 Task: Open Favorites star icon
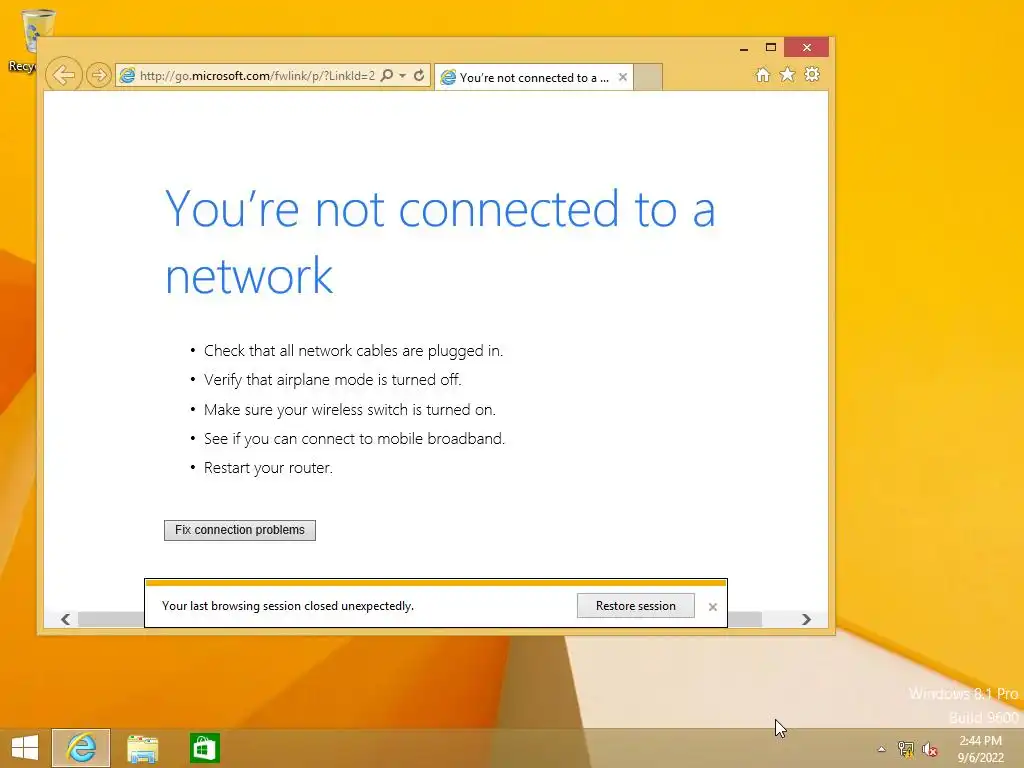click(788, 74)
